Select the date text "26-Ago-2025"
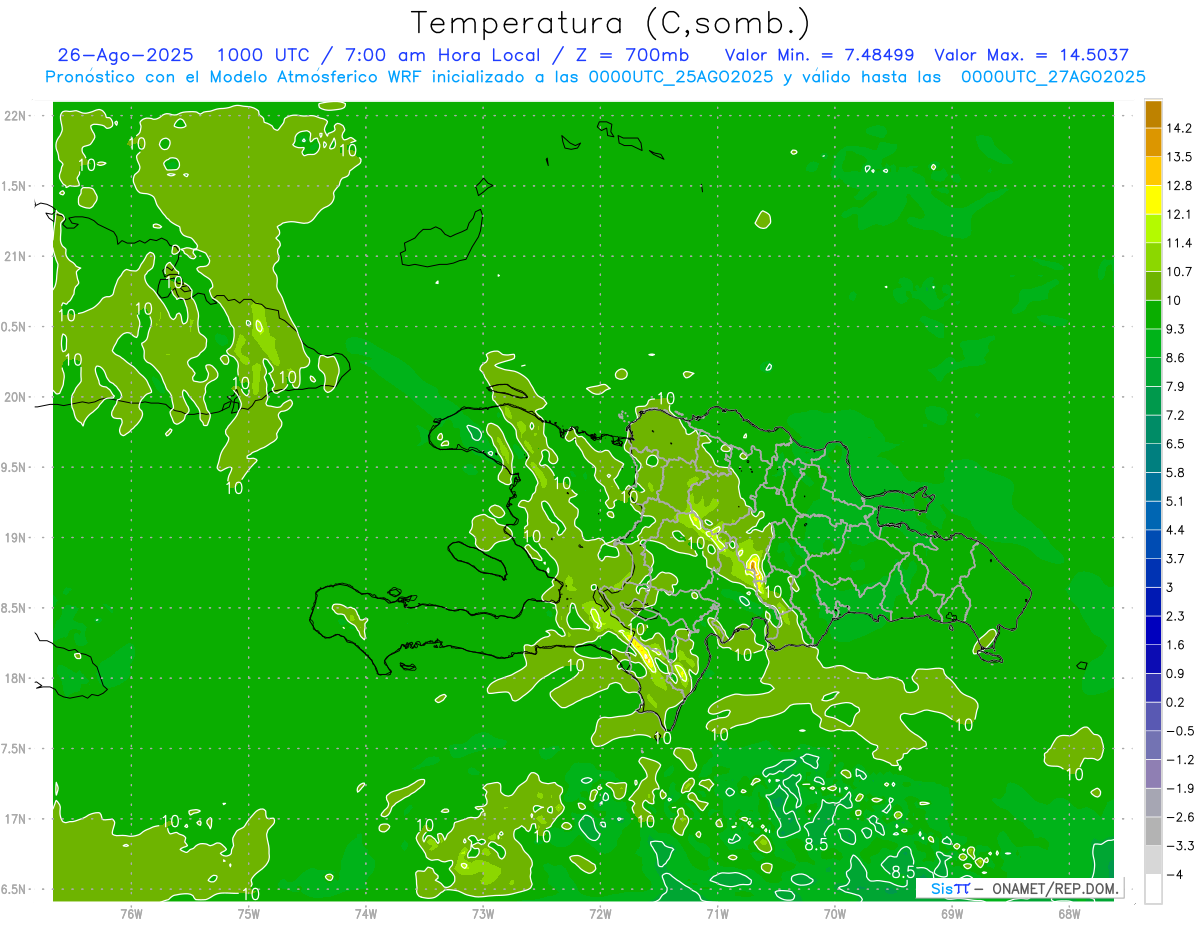Screen dimensions: 1200x927 coord(125,55)
